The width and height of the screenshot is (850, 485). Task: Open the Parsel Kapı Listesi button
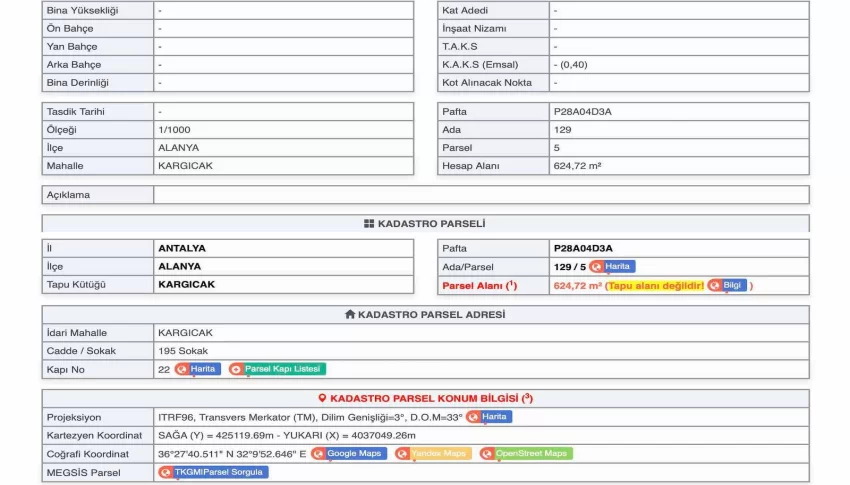[277, 369]
